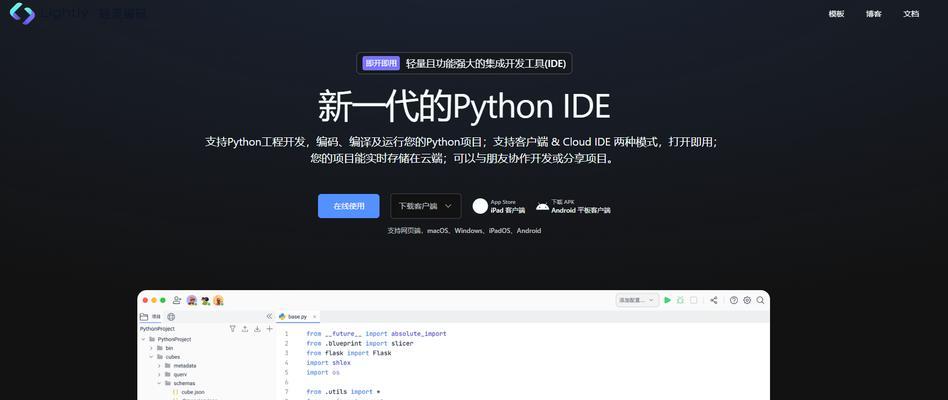Expand the metadata folder arrow
Viewport: 948px width, 400px height.
(160, 366)
